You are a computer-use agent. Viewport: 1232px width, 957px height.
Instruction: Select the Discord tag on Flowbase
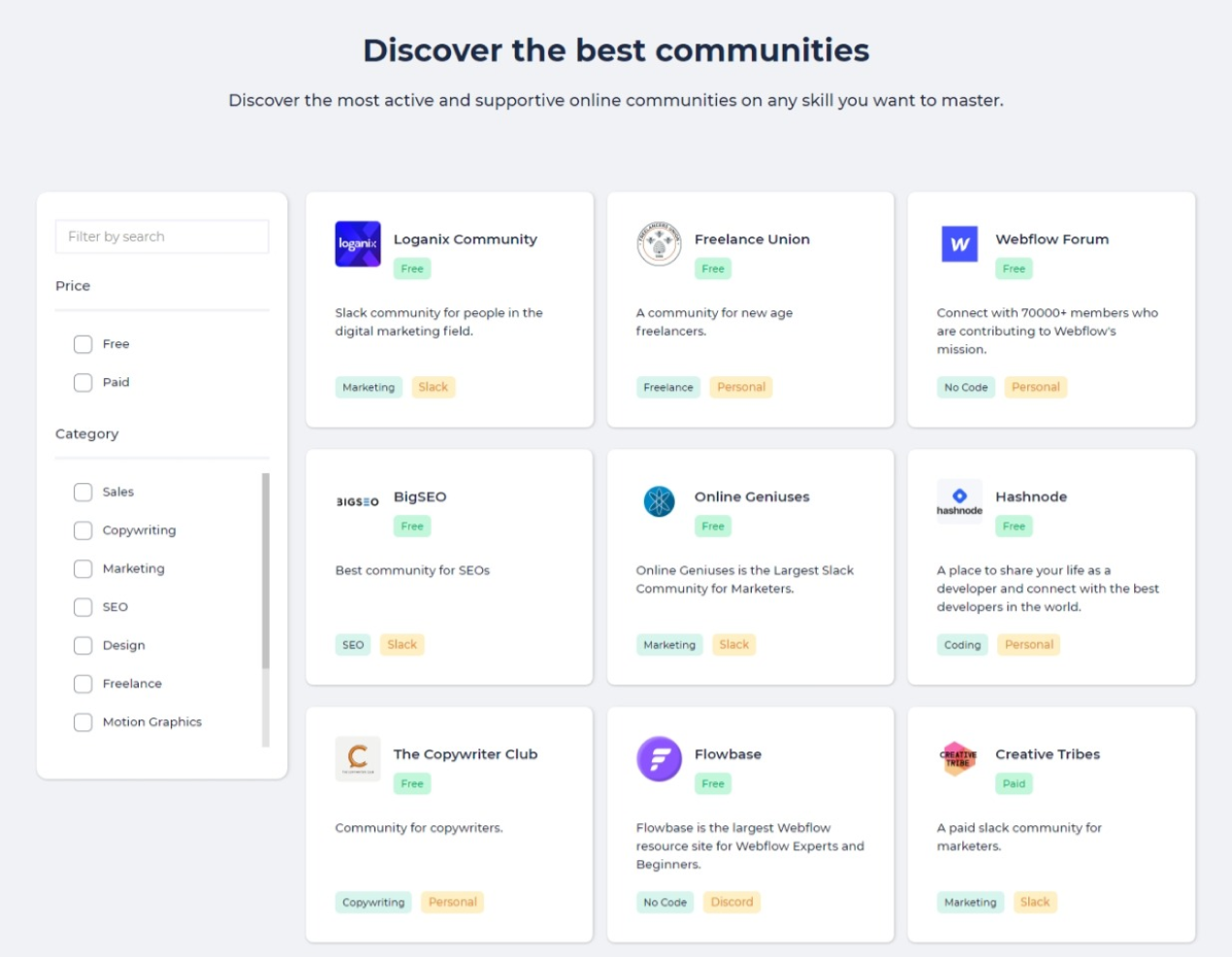pos(732,902)
